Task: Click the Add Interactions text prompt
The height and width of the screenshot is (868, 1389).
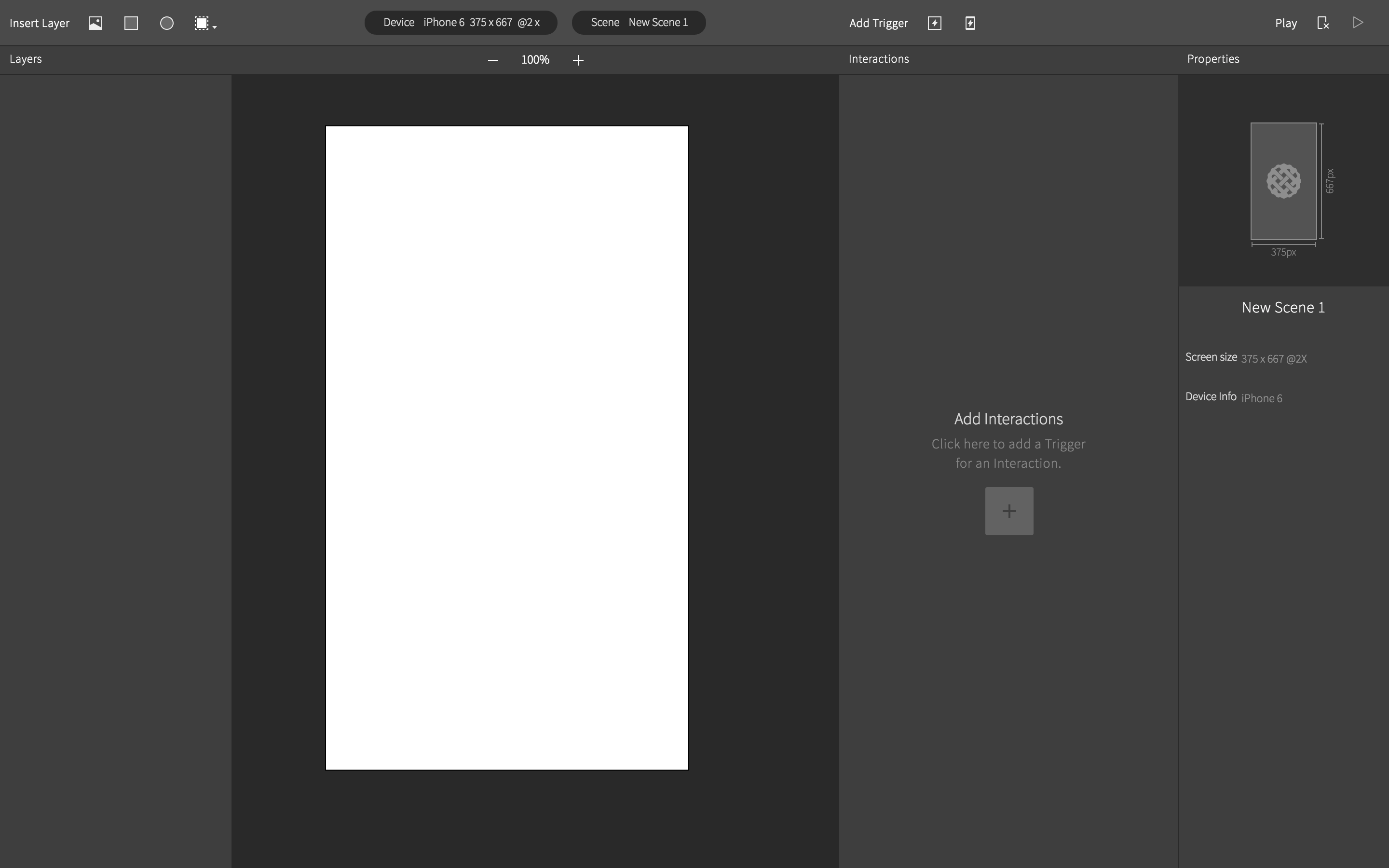Action: pos(1008,419)
